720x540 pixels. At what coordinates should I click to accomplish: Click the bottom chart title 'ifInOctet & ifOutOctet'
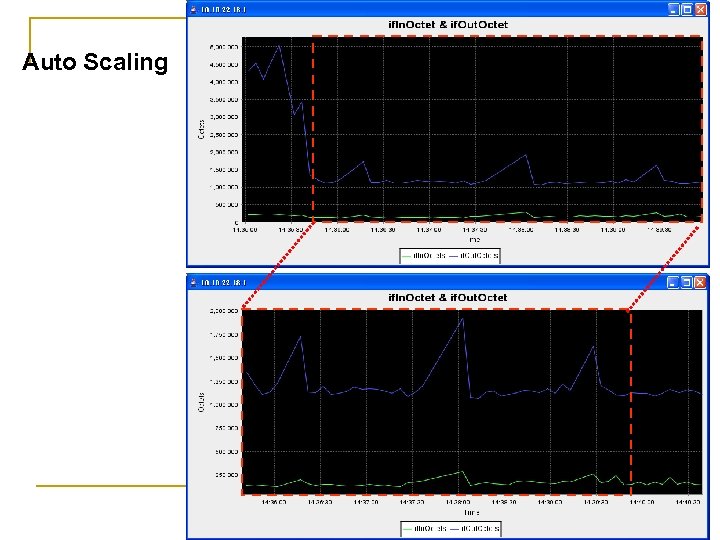pos(448,298)
